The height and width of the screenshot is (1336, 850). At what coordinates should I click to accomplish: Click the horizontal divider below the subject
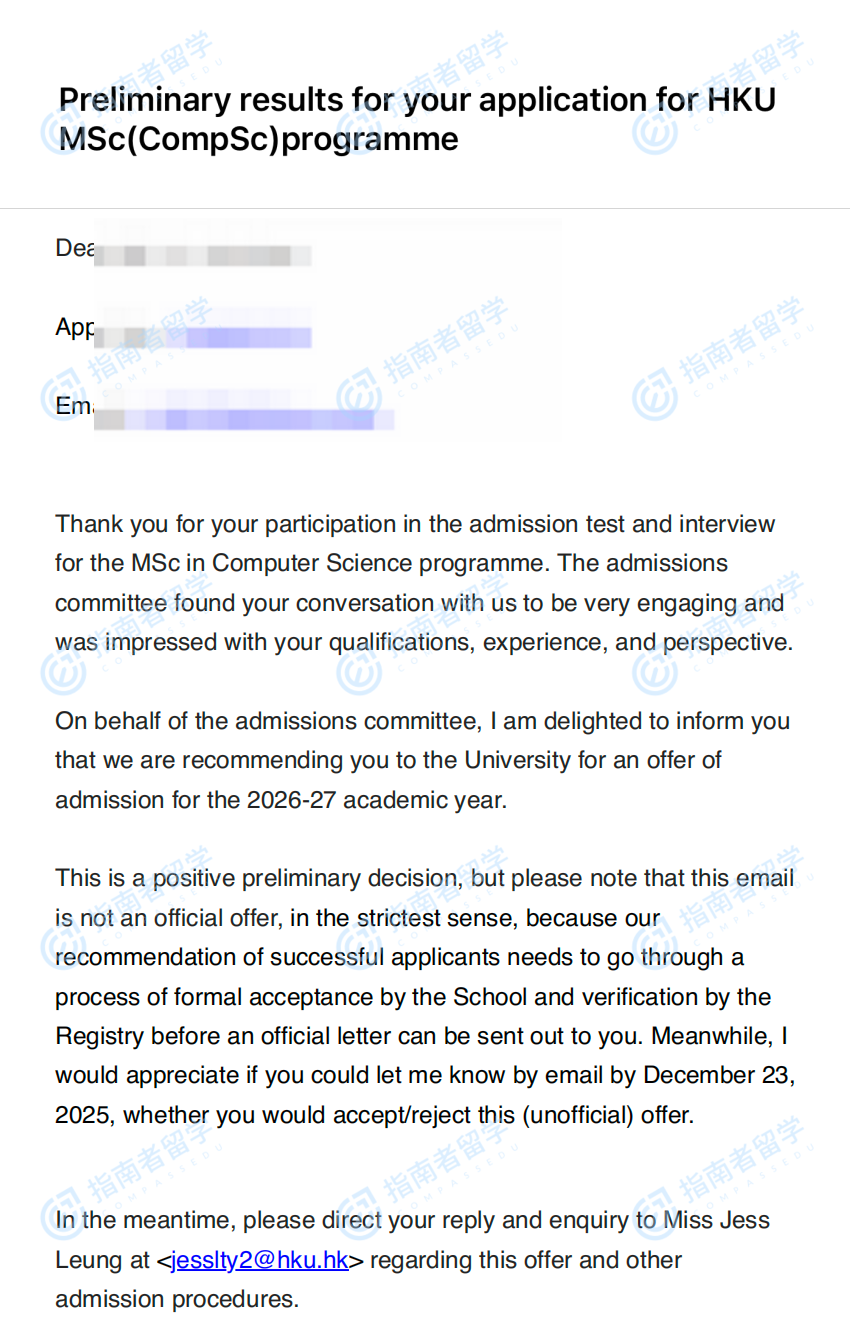(425, 208)
